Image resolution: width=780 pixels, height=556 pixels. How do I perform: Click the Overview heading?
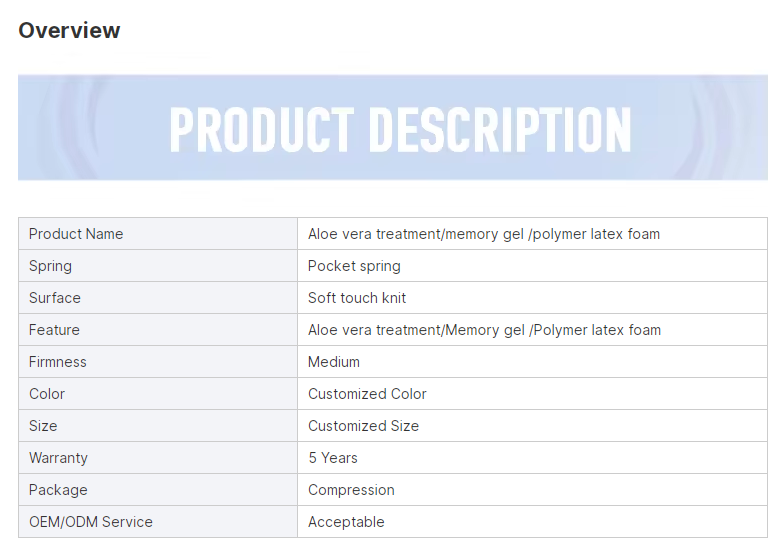[x=69, y=30]
